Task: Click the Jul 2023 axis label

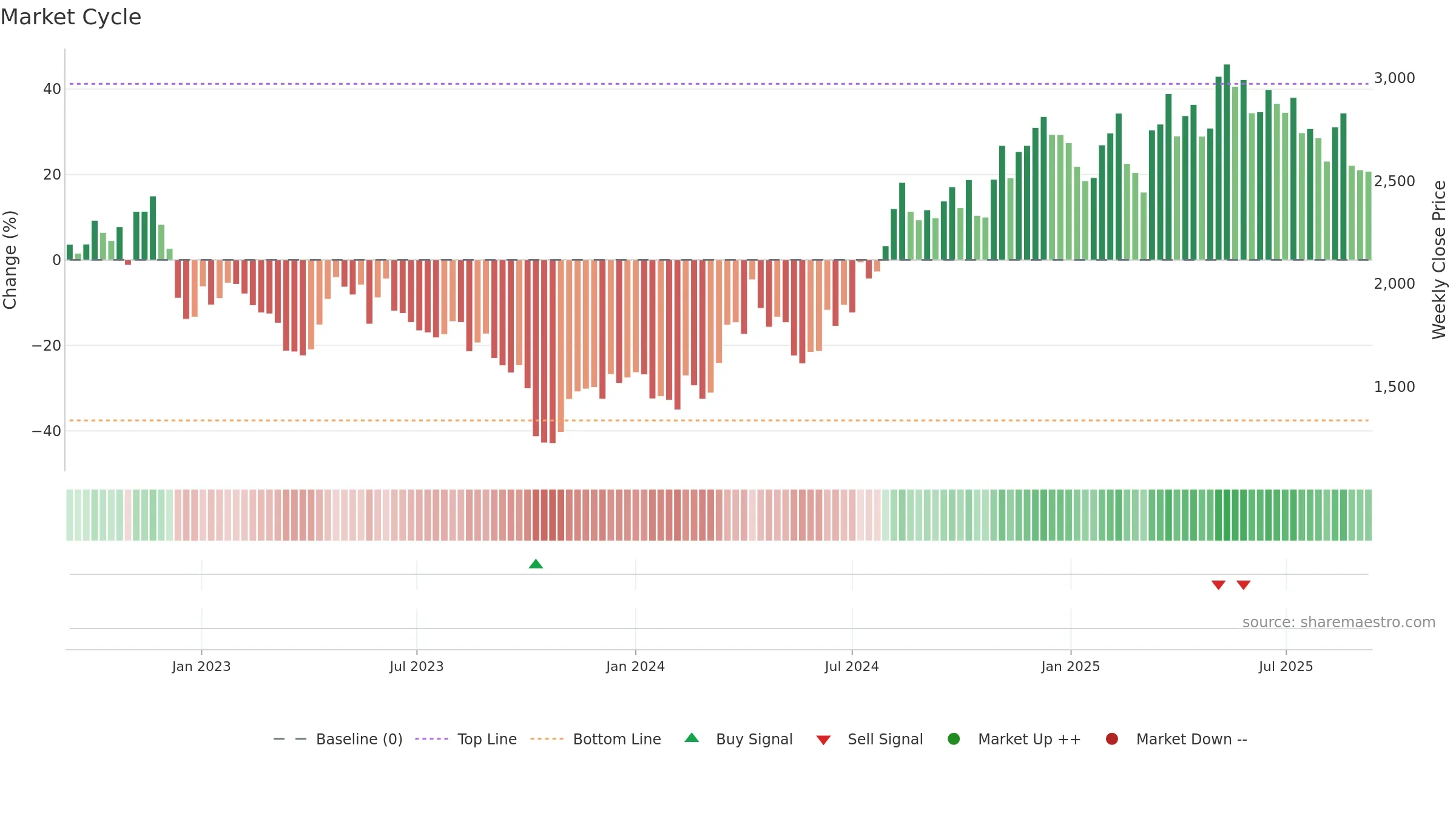Action: [x=417, y=666]
